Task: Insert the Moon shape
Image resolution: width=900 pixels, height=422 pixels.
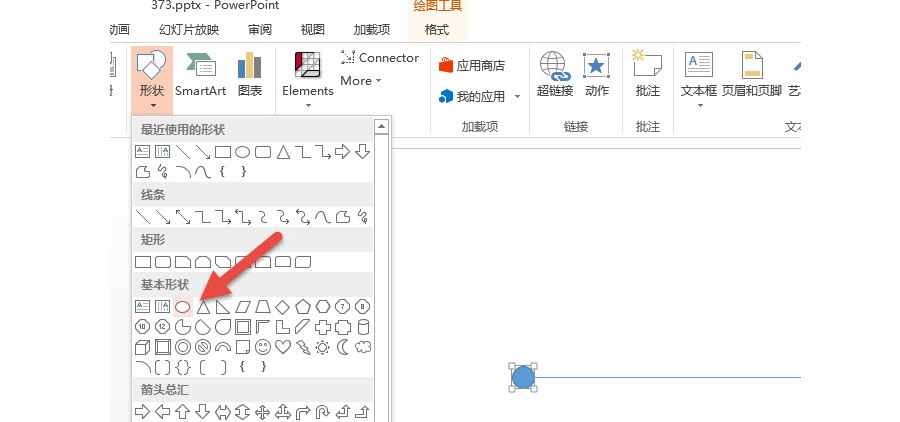Action: [343, 347]
